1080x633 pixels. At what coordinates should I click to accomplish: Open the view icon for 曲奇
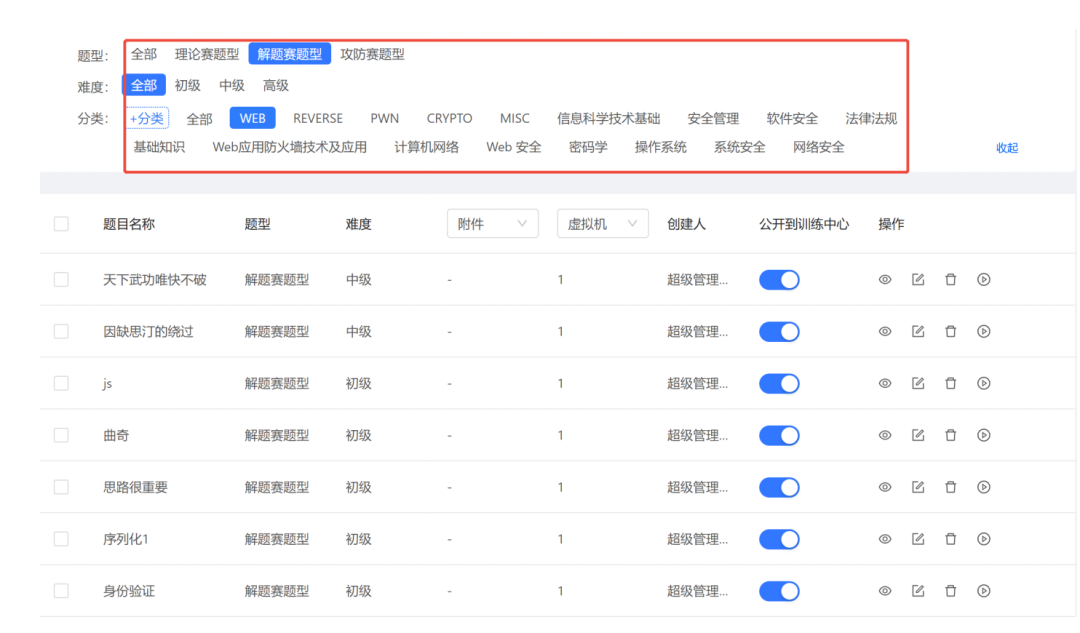(884, 435)
